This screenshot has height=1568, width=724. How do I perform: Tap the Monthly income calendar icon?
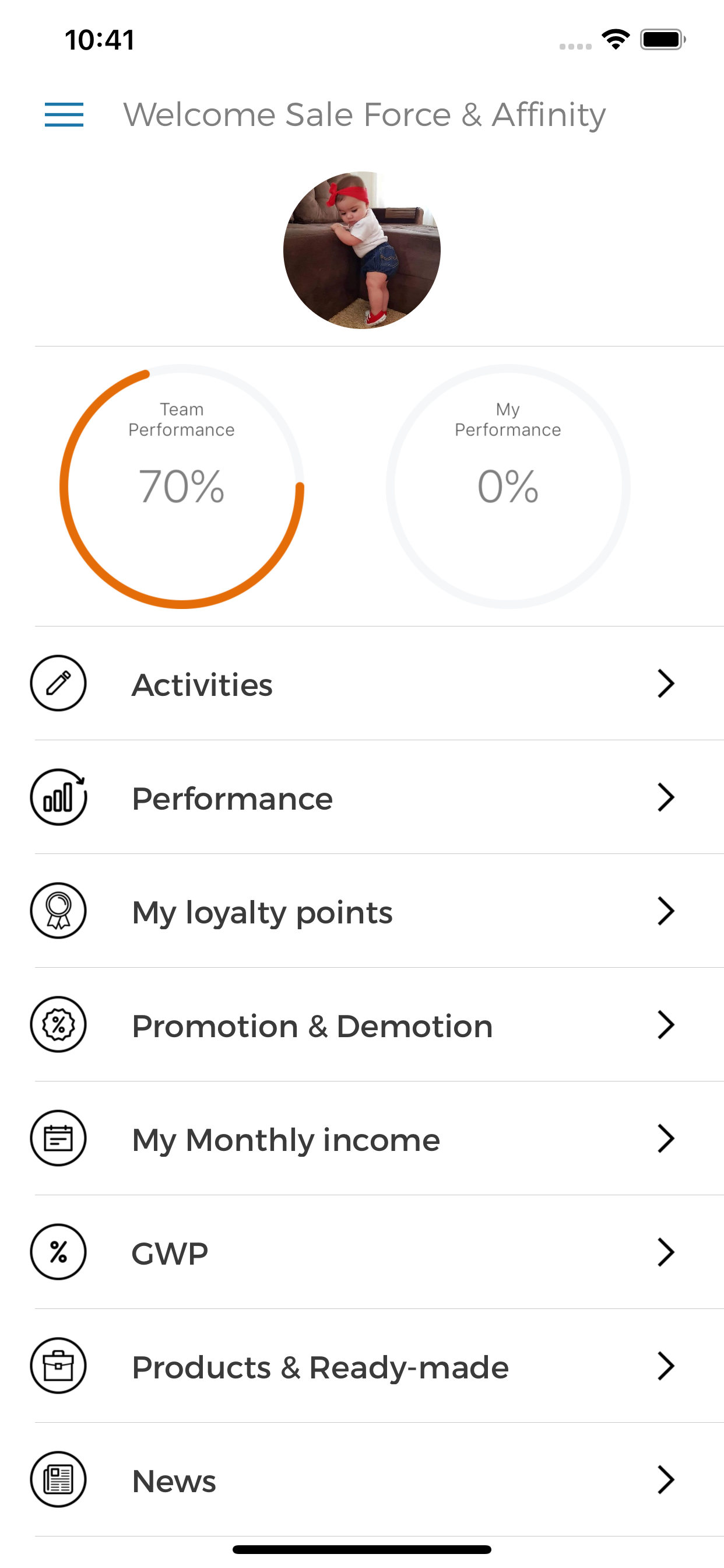pyautogui.click(x=58, y=1138)
